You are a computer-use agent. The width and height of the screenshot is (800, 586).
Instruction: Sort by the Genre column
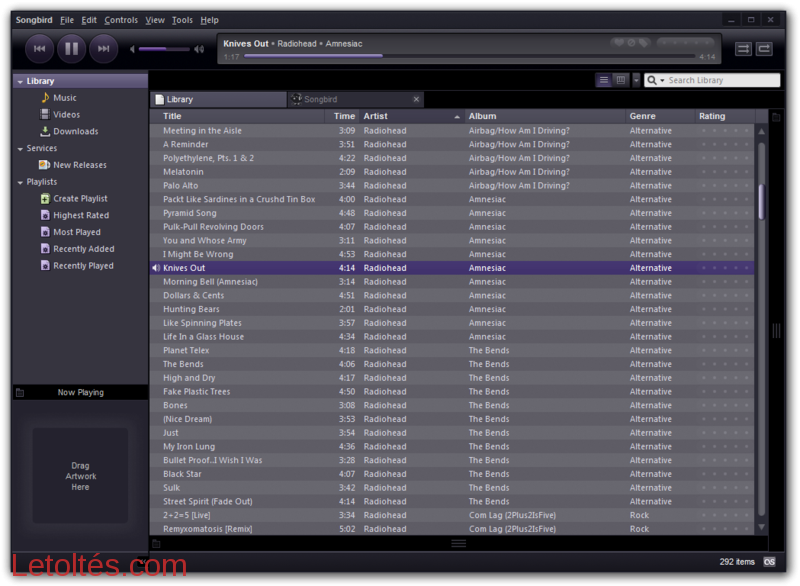click(660, 116)
